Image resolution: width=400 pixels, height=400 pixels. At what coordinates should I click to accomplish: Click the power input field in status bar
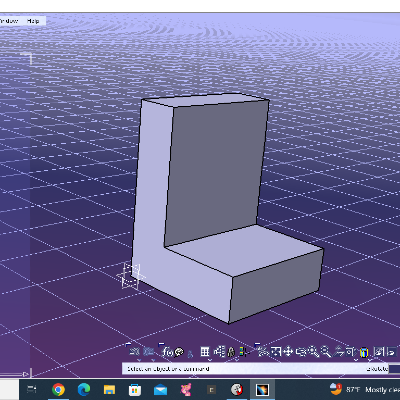coord(394,369)
